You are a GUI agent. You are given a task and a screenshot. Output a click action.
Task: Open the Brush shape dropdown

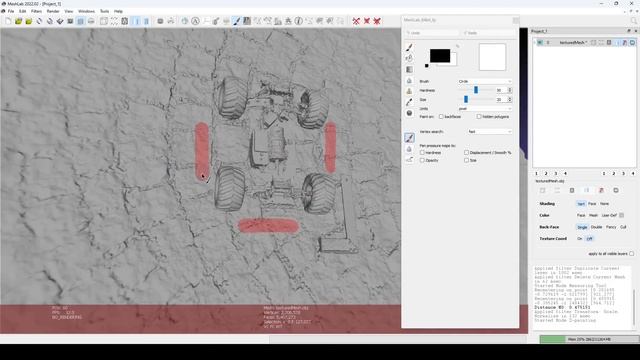click(x=484, y=82)
